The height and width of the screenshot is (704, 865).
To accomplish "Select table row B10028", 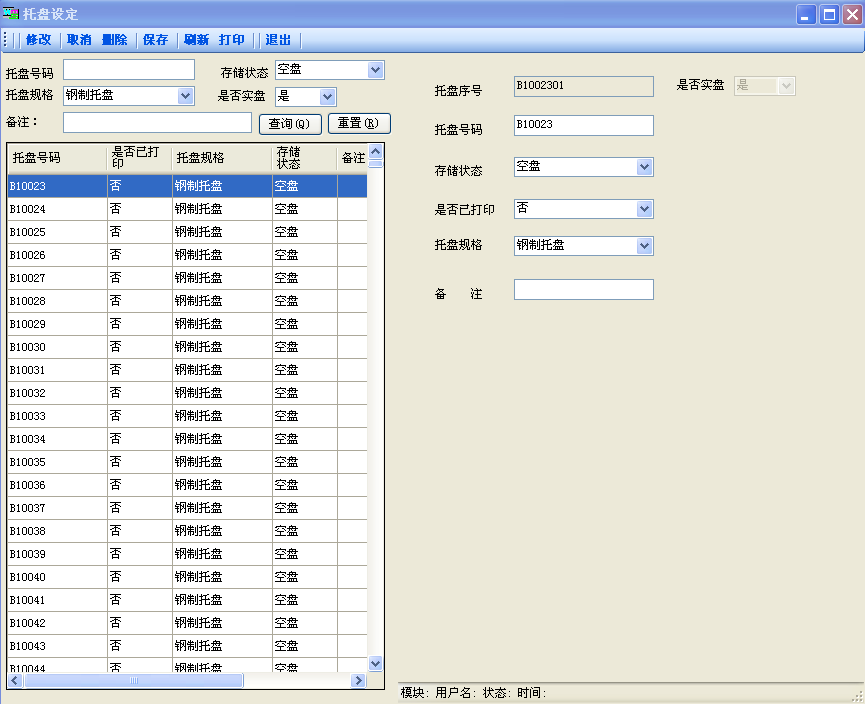I will pyautogui.click(x=188, y=301).
